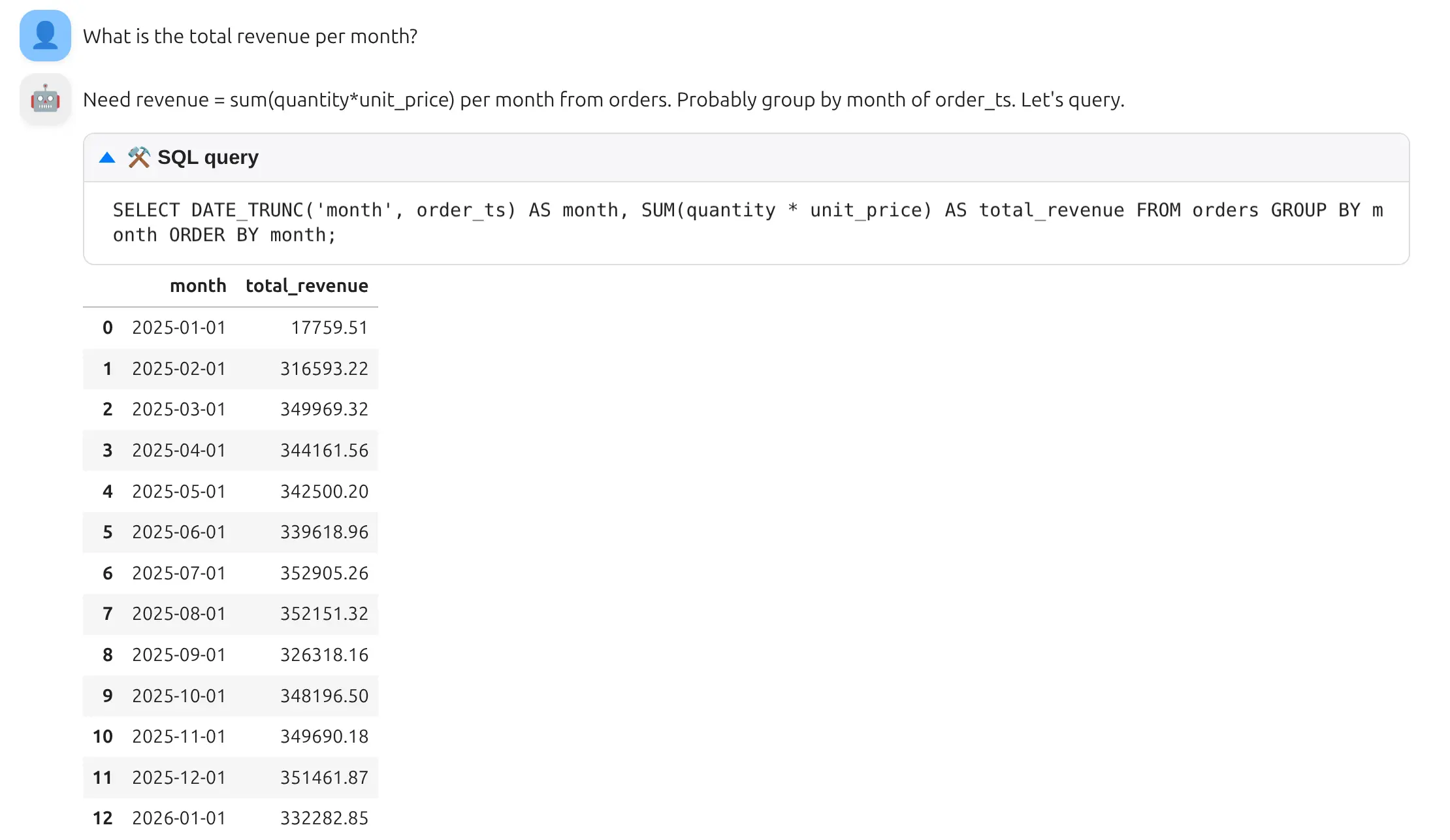Click the revenue value 351461.87
This screenshot has height=840, width=1450.
324,778
